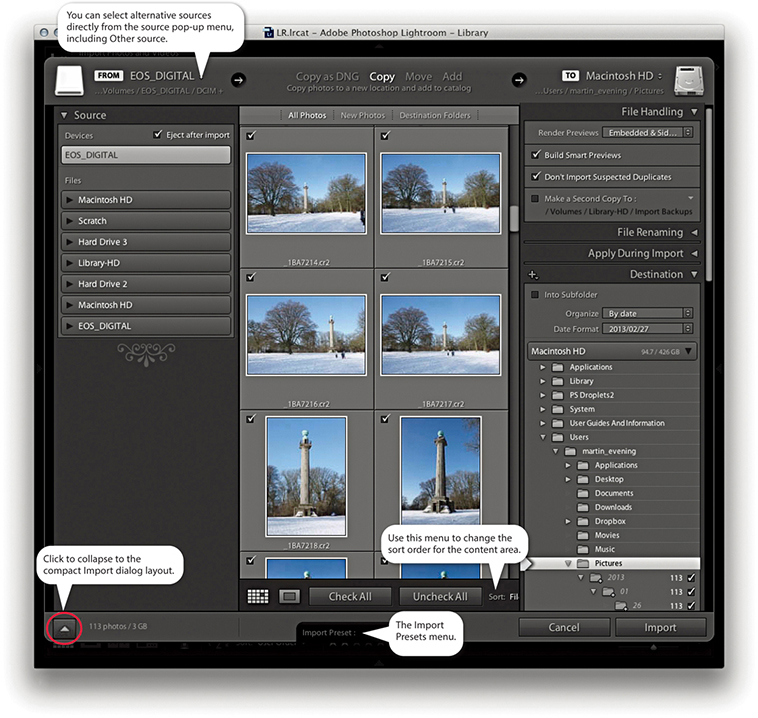Expand File Renaming panel
The width and height of the screenshot is (758, 718).
coord(694,233)
